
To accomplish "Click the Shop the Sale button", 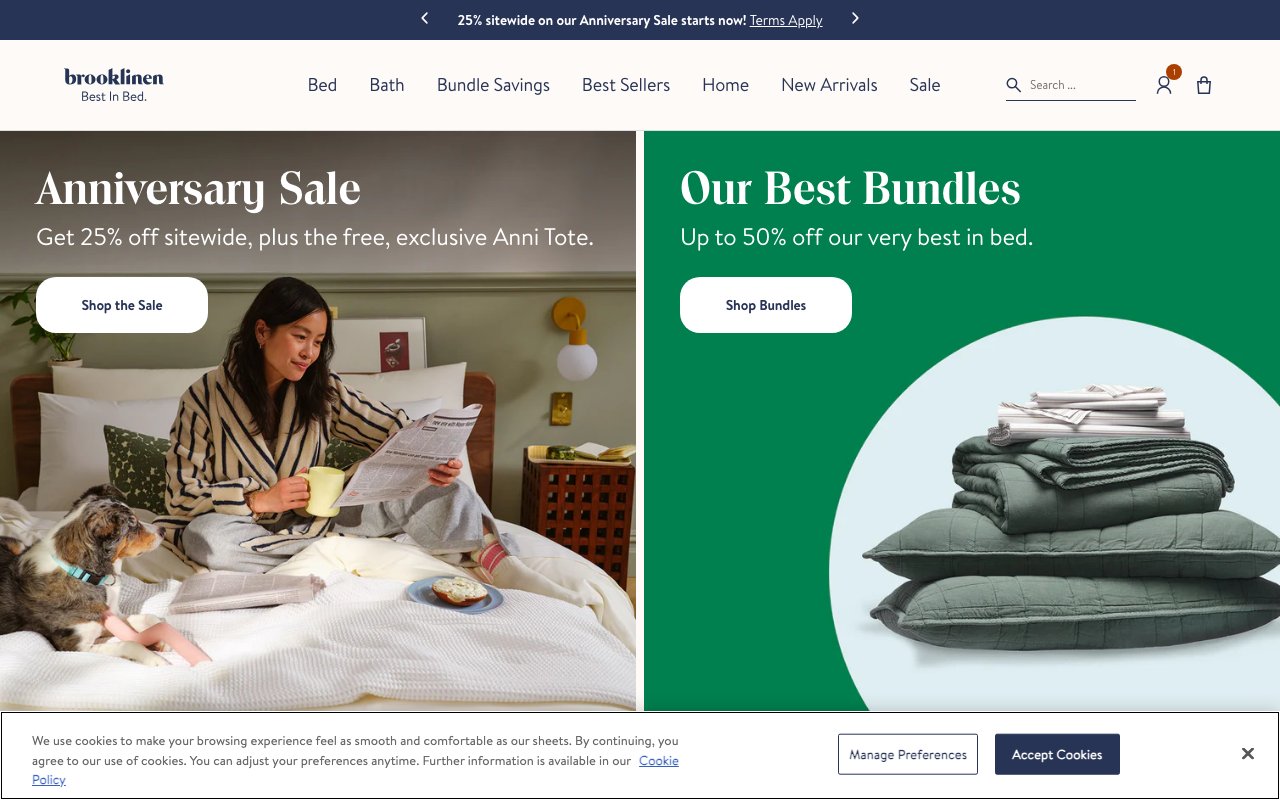I will [122, 305].
